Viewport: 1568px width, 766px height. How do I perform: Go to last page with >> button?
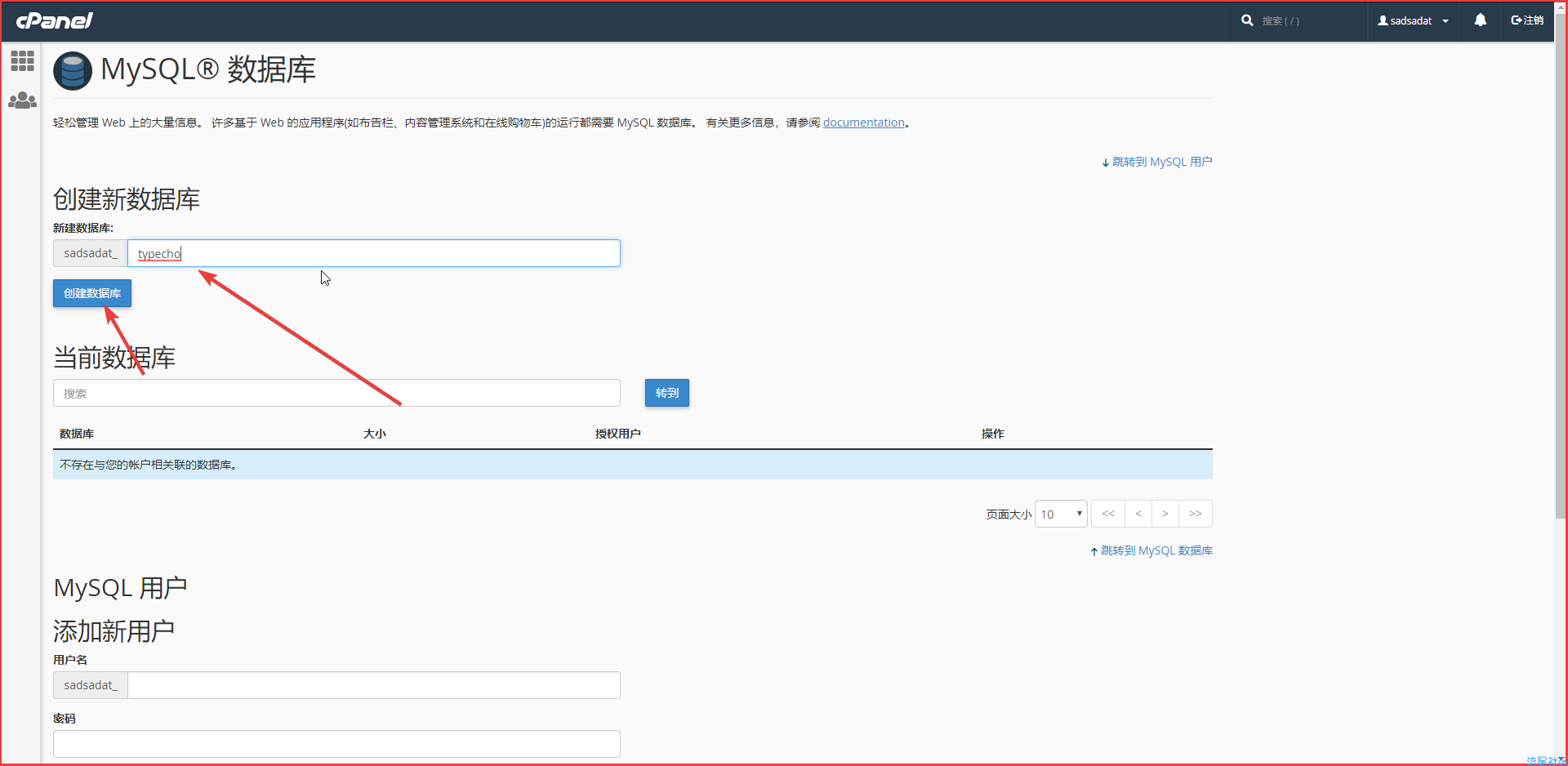pyautogui.click(x=1196, y=514)
